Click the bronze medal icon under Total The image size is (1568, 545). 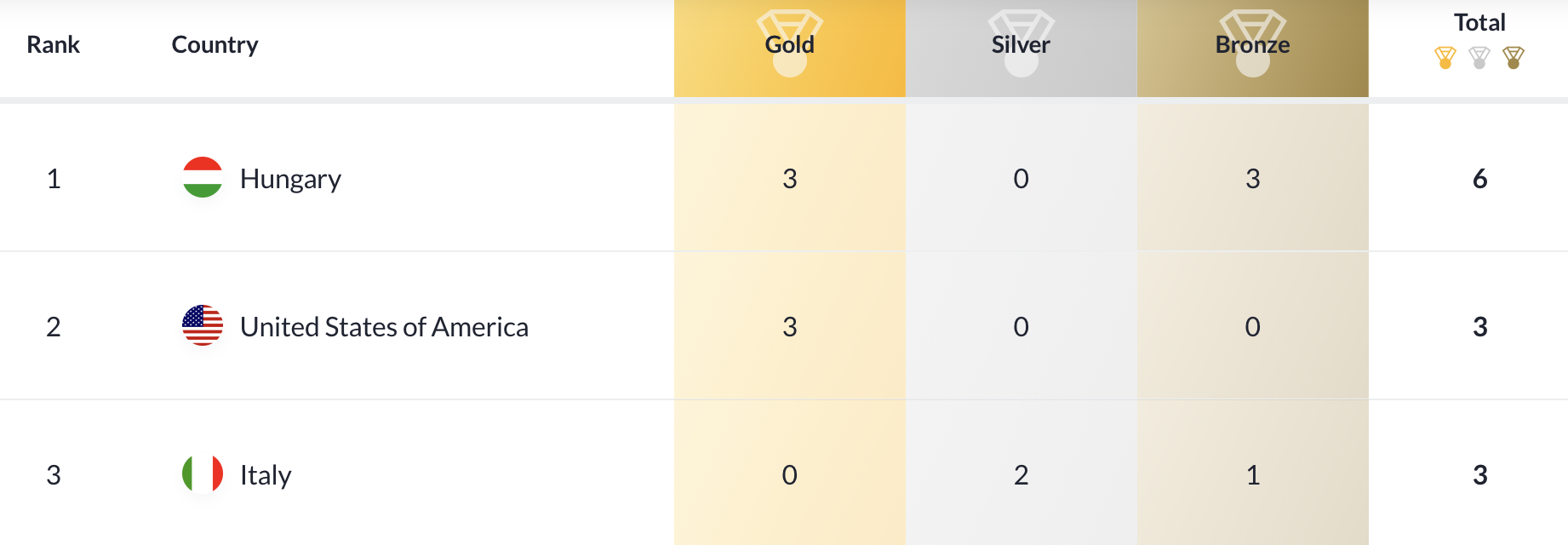click(1514, 58)
